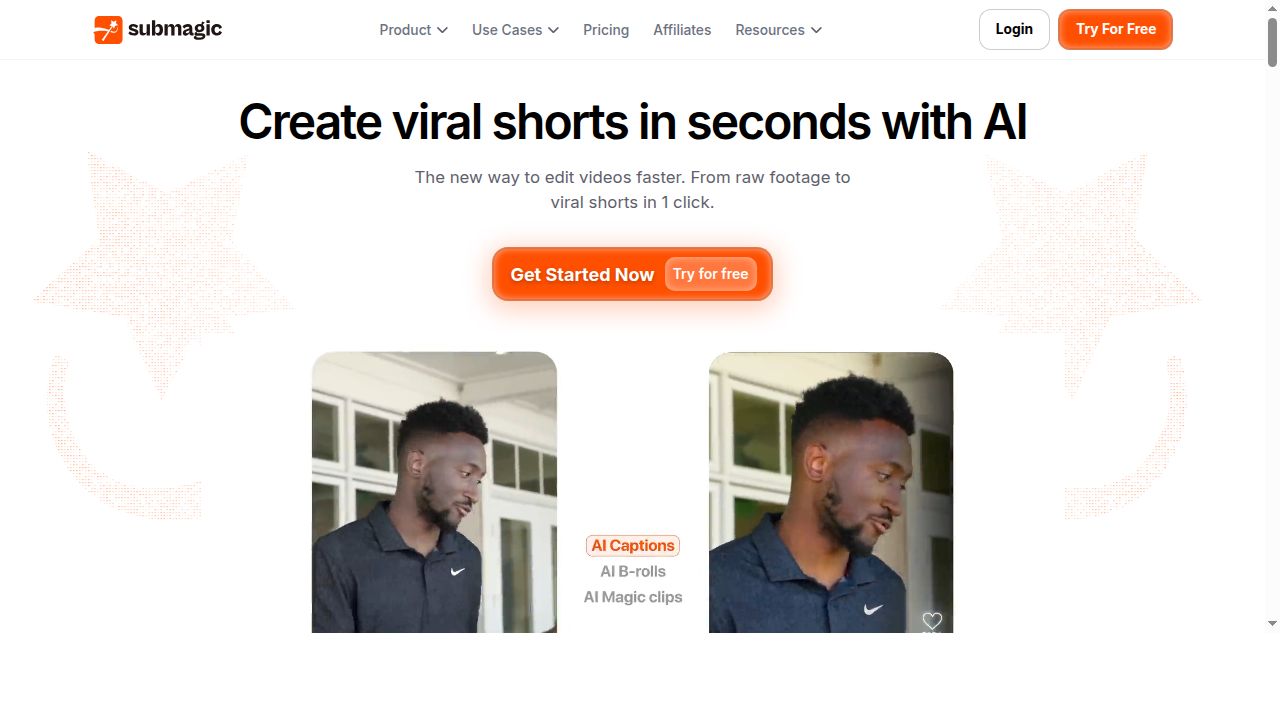Tap the heart icon on right video
This screenshot has width=1280, height=720.
pyautogui.click(x=932, y=621)
